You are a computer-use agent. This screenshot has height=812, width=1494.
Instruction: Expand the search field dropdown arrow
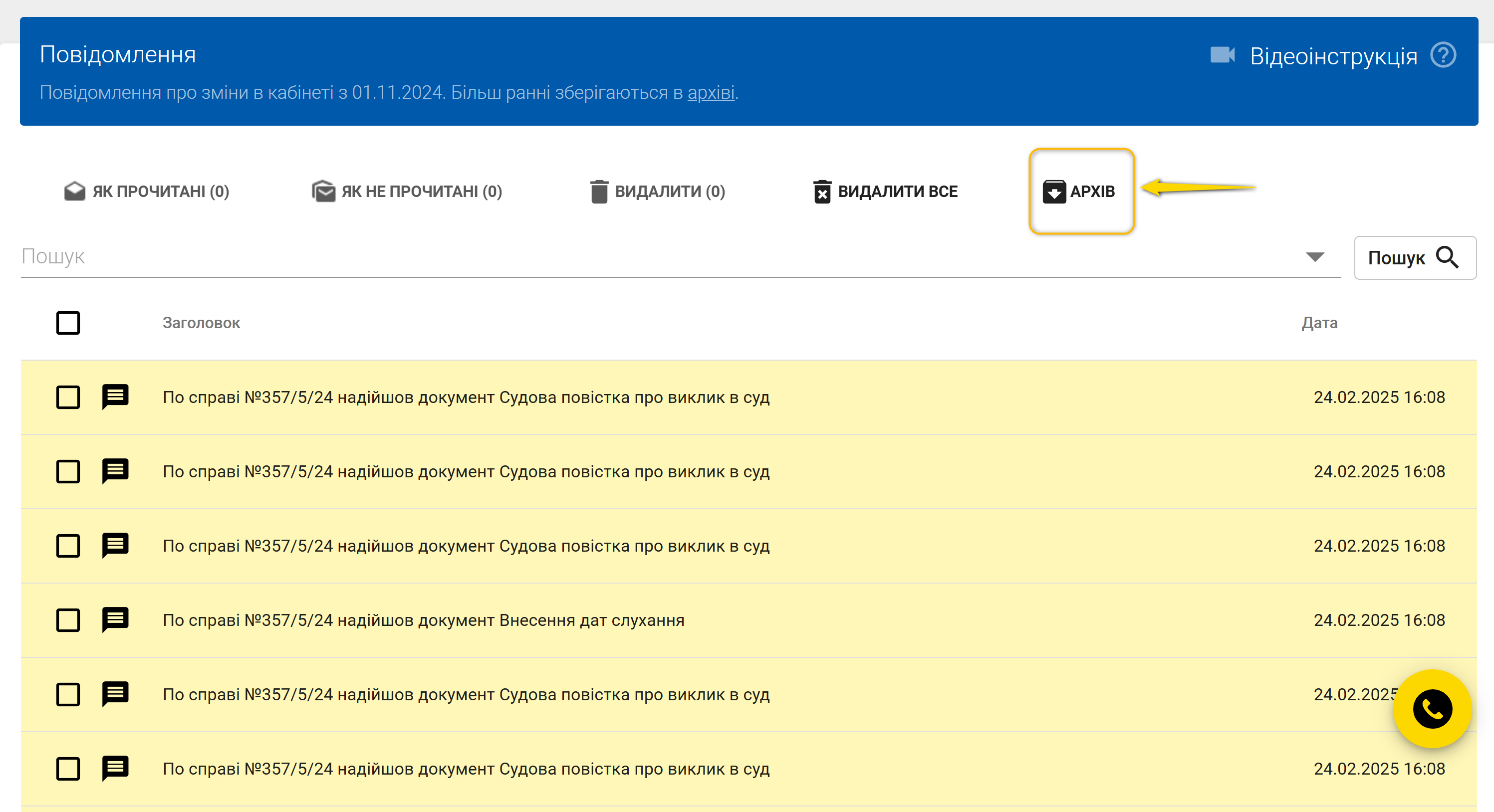coord(1315,257)
